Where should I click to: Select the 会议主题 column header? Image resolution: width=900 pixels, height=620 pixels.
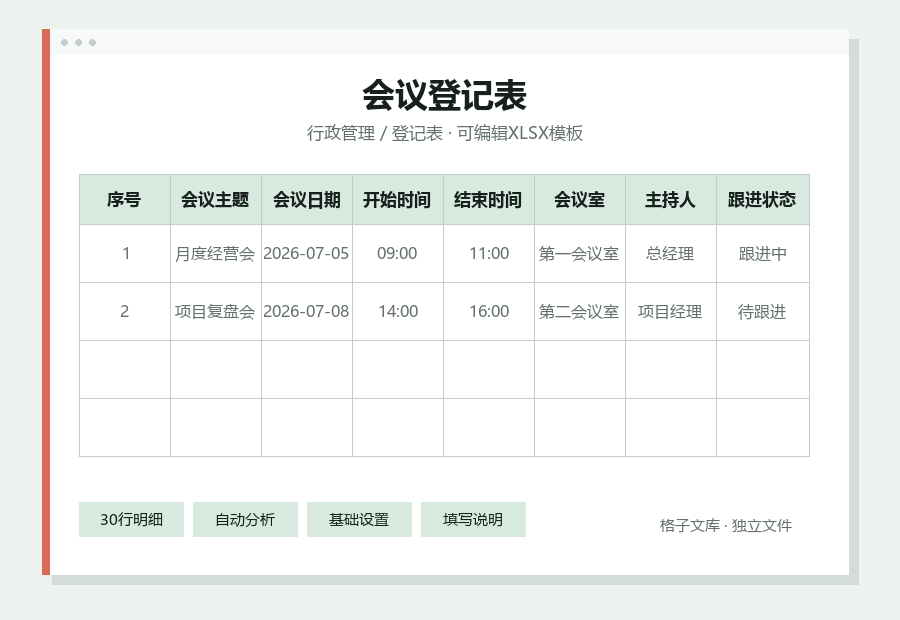(x=216, y=199)
